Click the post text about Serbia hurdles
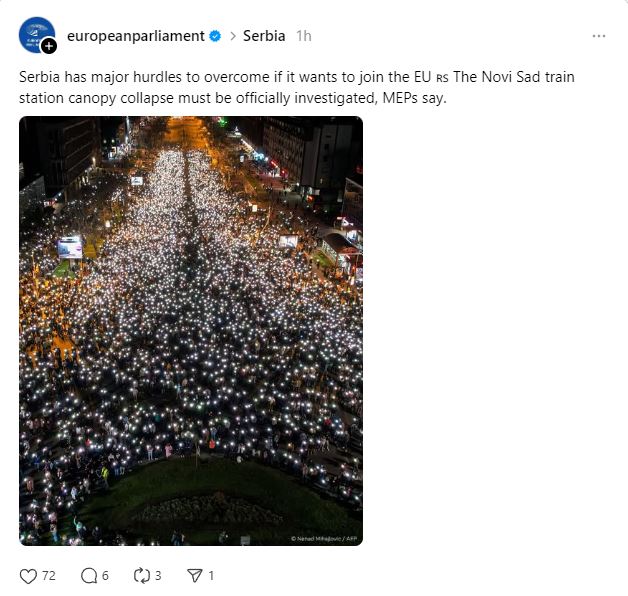Image resolution: width=628 pixels, height=596 pixels. (296, 87)
